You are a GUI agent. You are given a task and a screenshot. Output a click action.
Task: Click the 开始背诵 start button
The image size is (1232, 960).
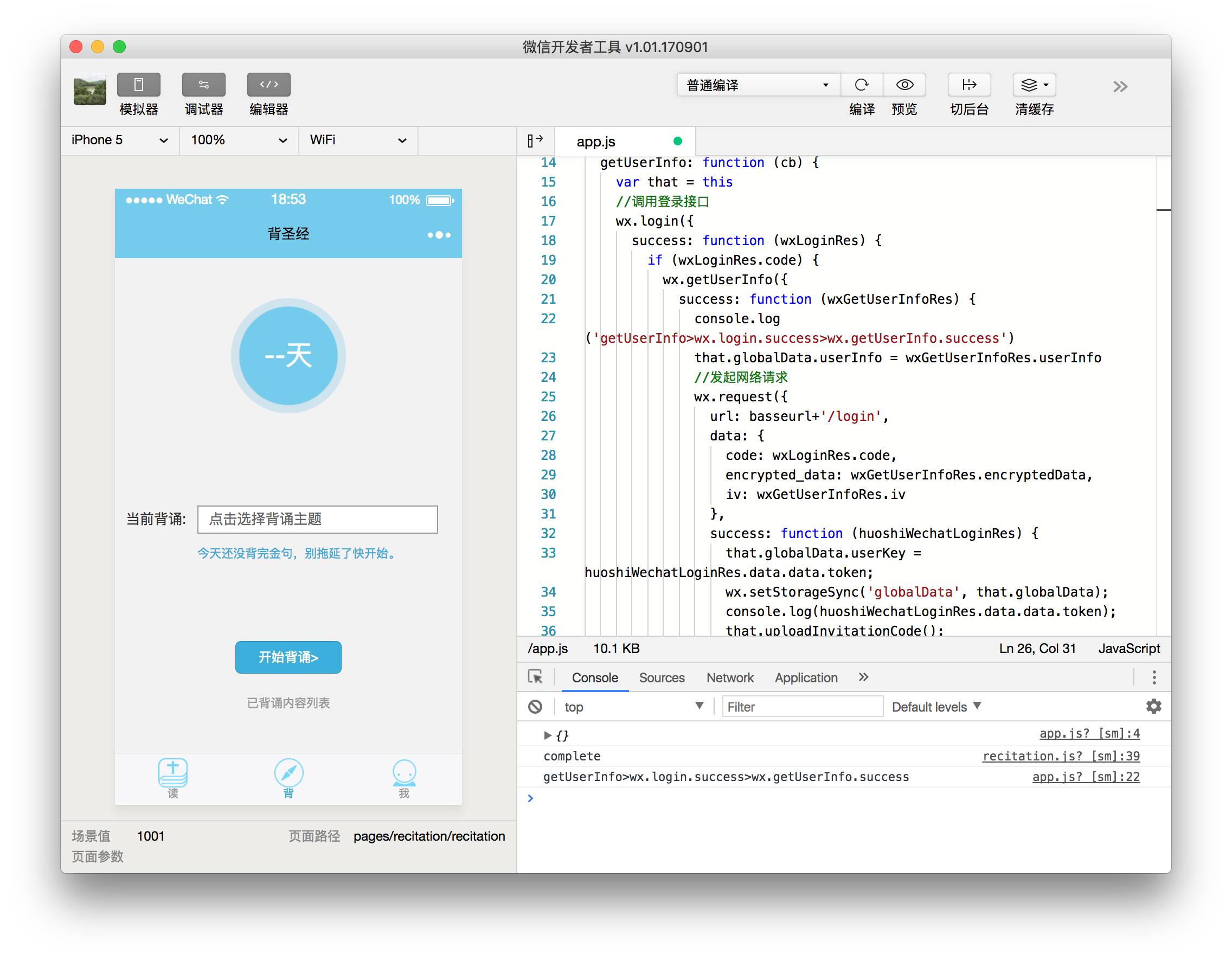(288, 657)
